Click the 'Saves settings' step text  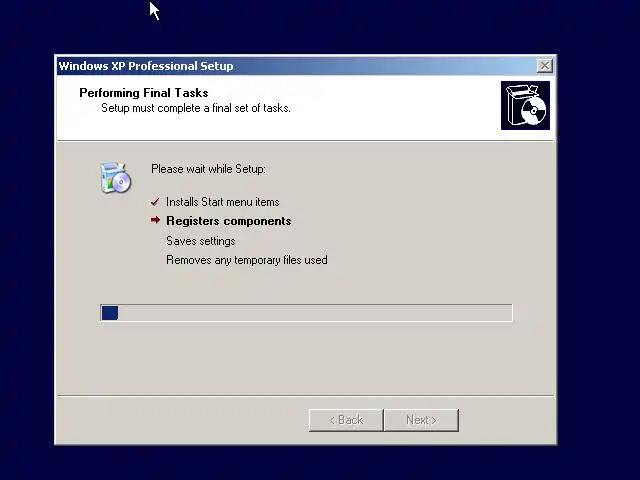tap(201, 241)
